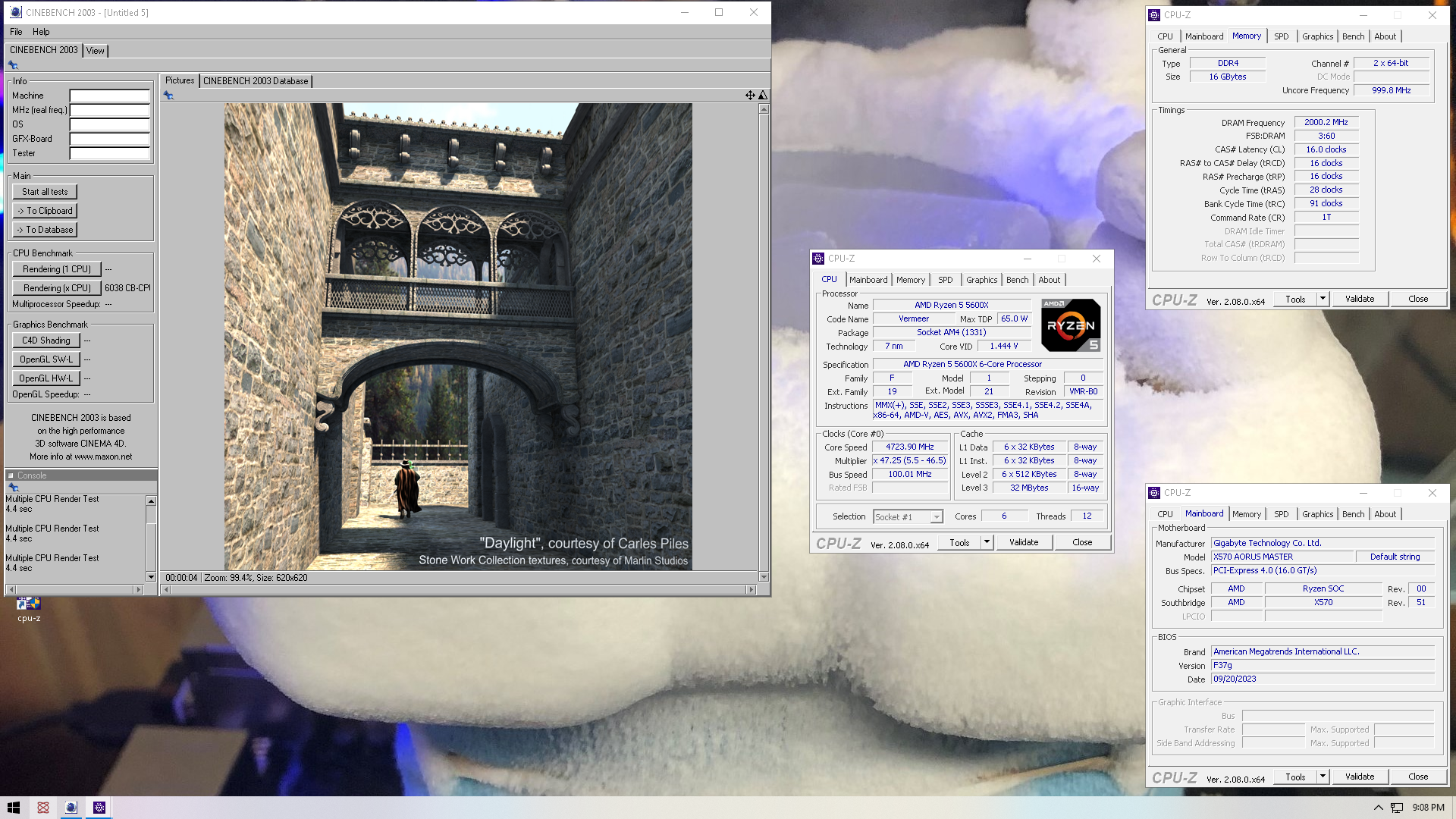Run the OpenGL SW-L test
Screen dimensions: 1456x819
tap(46, 359)
